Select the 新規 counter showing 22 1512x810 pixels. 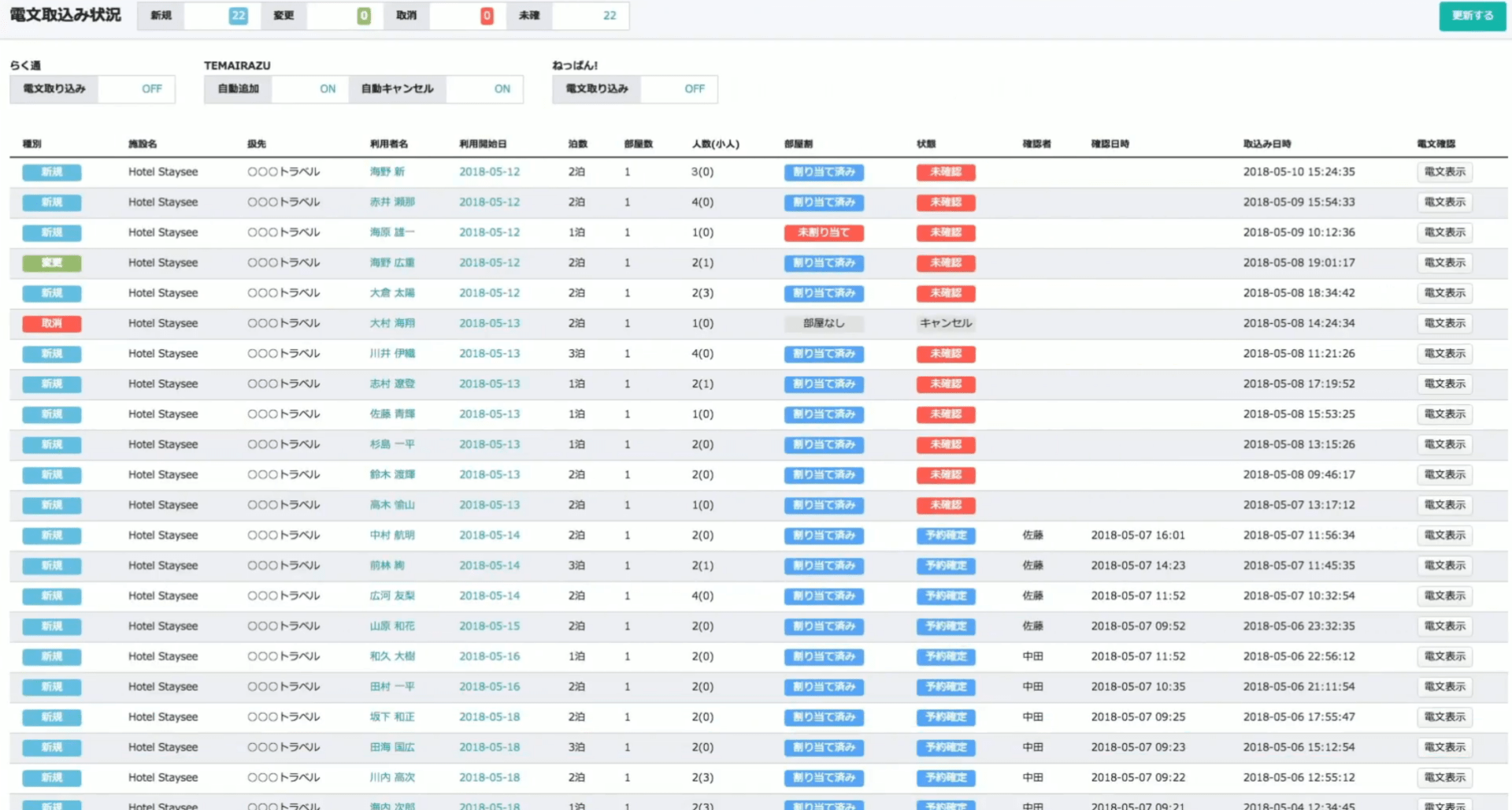(x=238, y=16)
